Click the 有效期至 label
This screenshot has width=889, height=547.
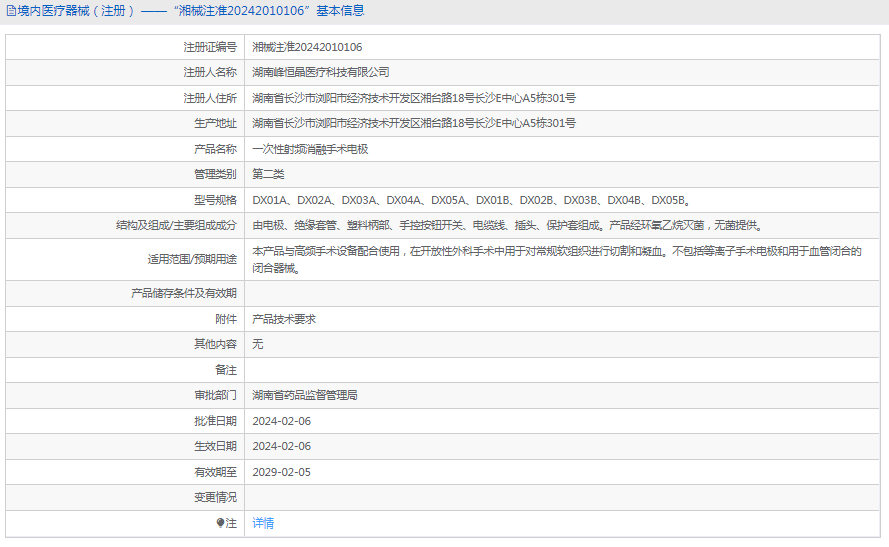215,472
